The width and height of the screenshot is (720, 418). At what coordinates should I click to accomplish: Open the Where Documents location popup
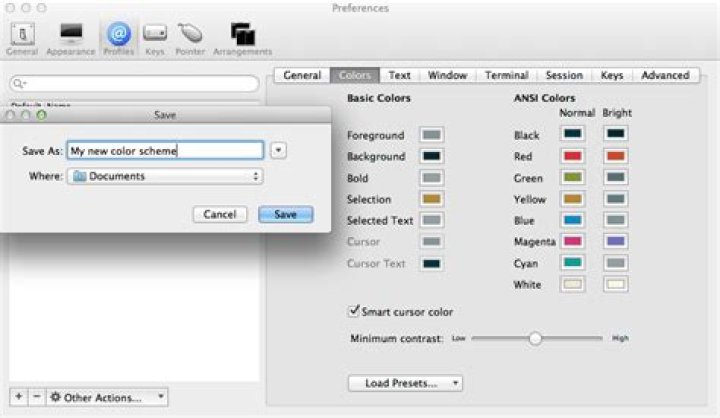point(165,176)
